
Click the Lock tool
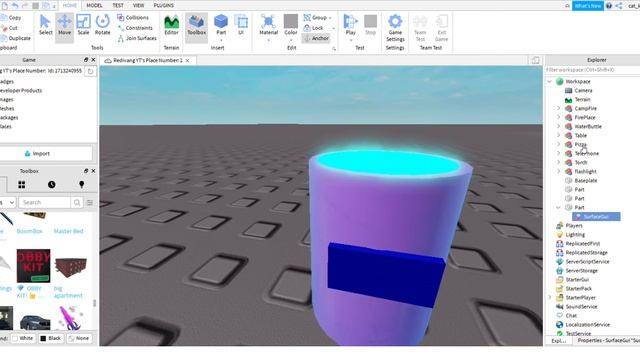click(313, 28)
